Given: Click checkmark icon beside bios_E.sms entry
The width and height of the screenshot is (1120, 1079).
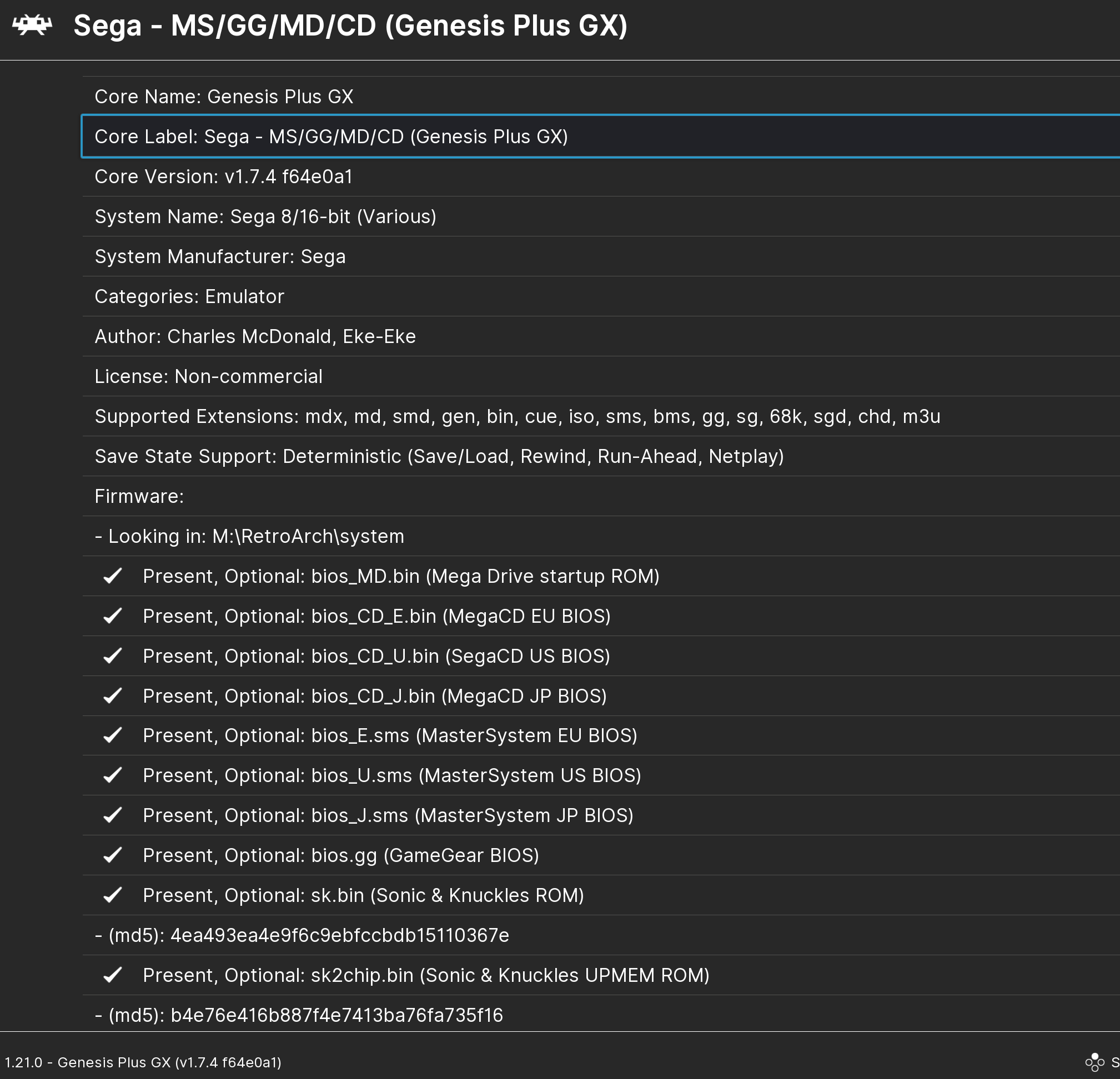Looking at the screenshot, I should click(113, 735).
